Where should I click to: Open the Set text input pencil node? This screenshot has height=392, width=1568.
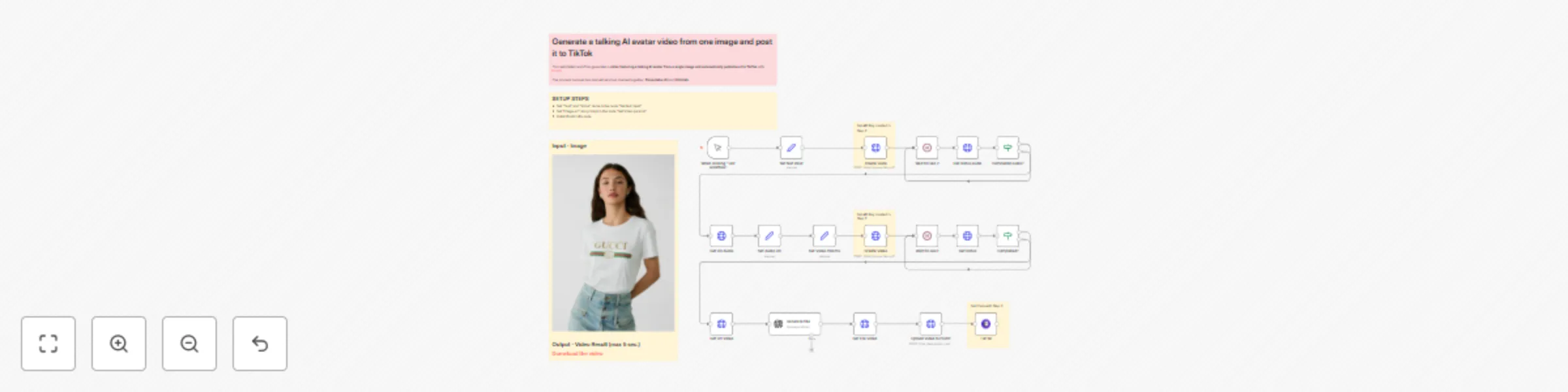click(x=791, y=148)
